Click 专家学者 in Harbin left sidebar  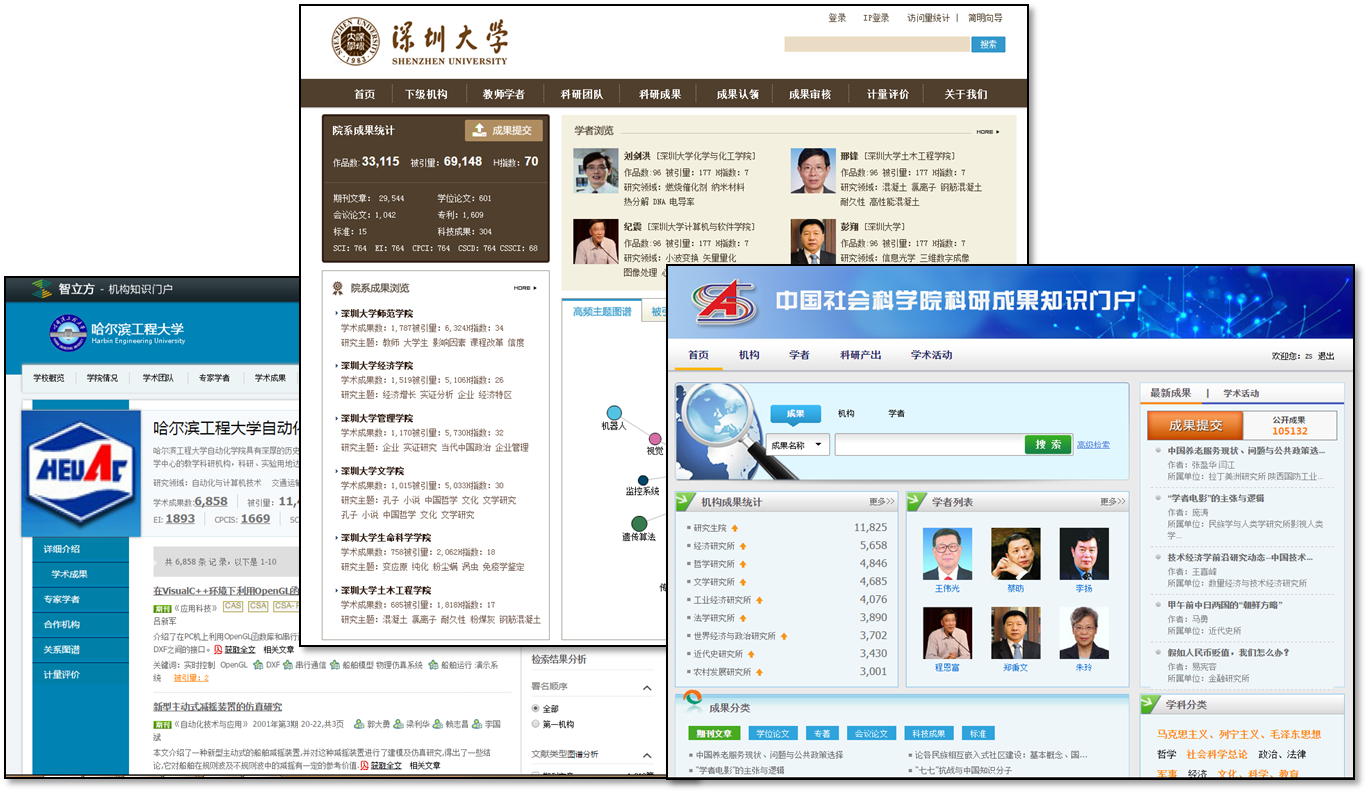point(61,599)
